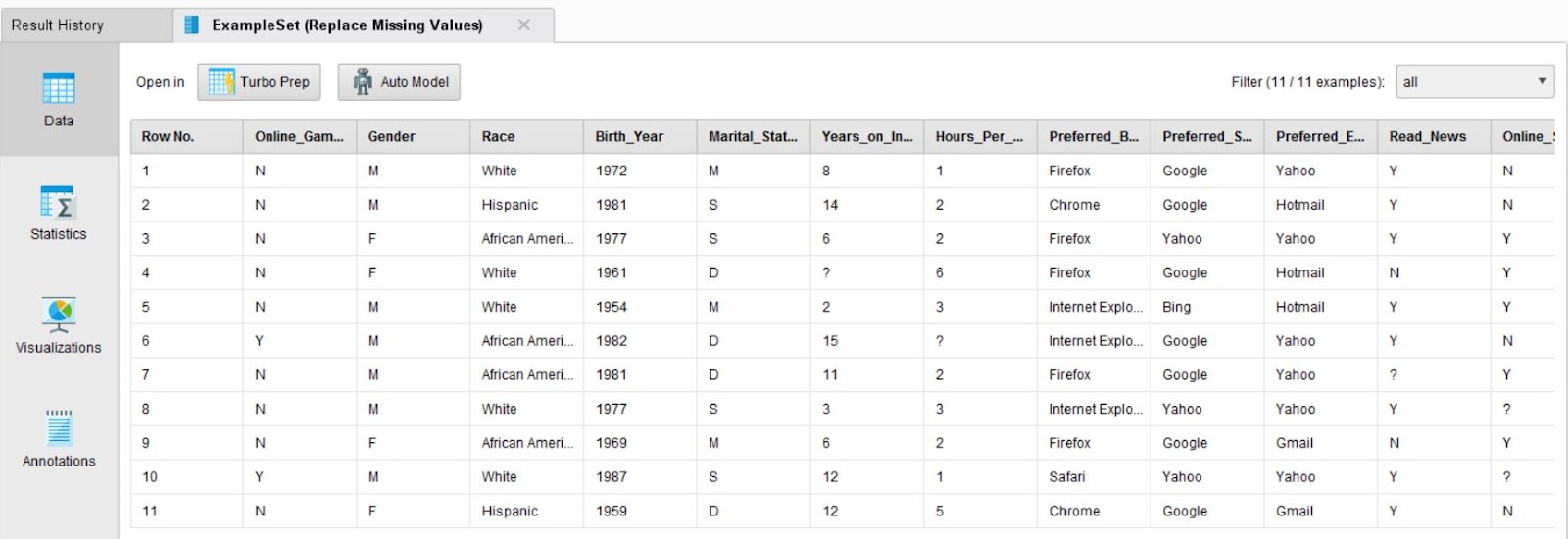
Task: Open the Statistics view icon
Action: coord(59,203)
